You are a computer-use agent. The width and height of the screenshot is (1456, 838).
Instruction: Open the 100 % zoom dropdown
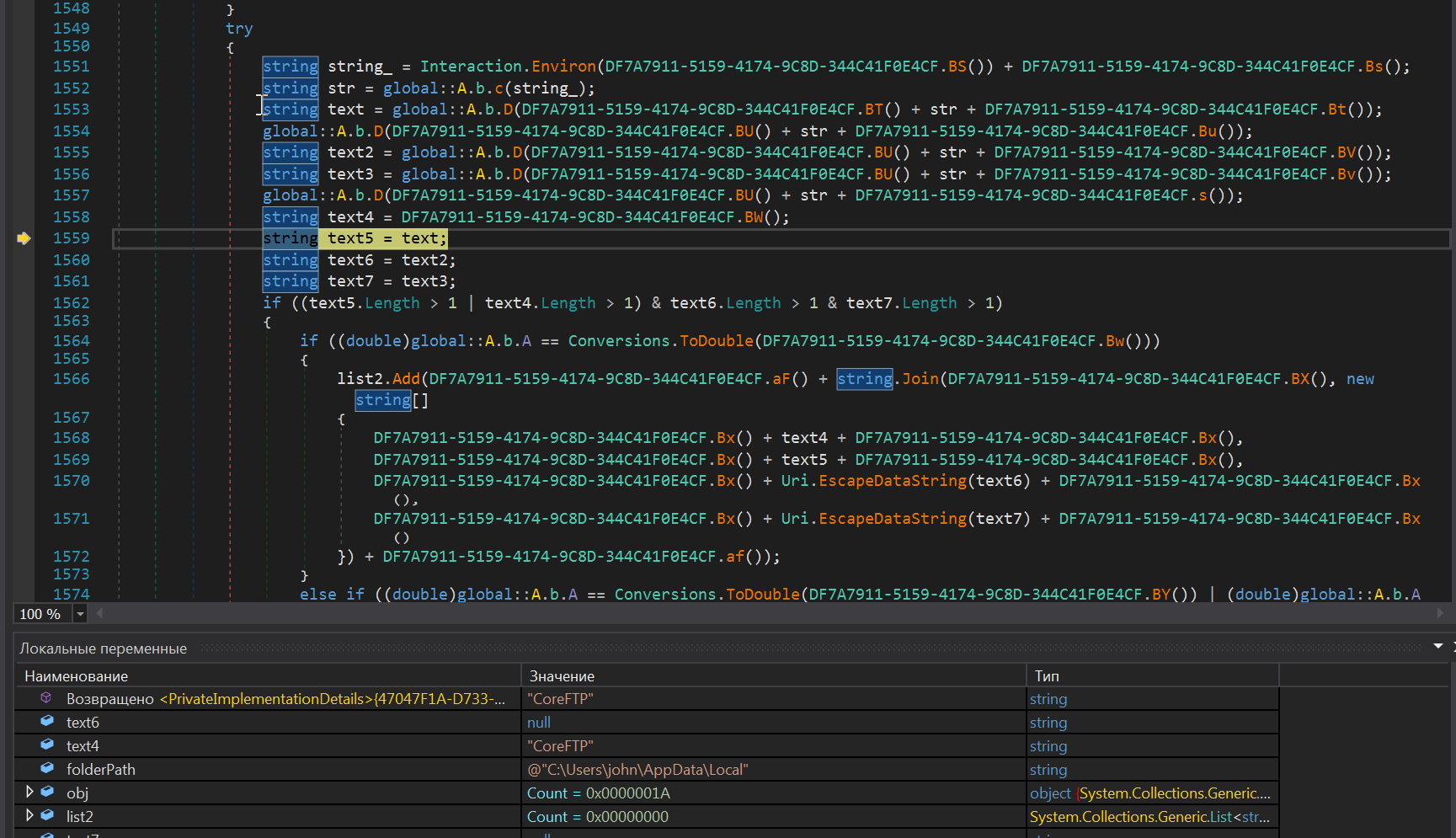(80, 614)
